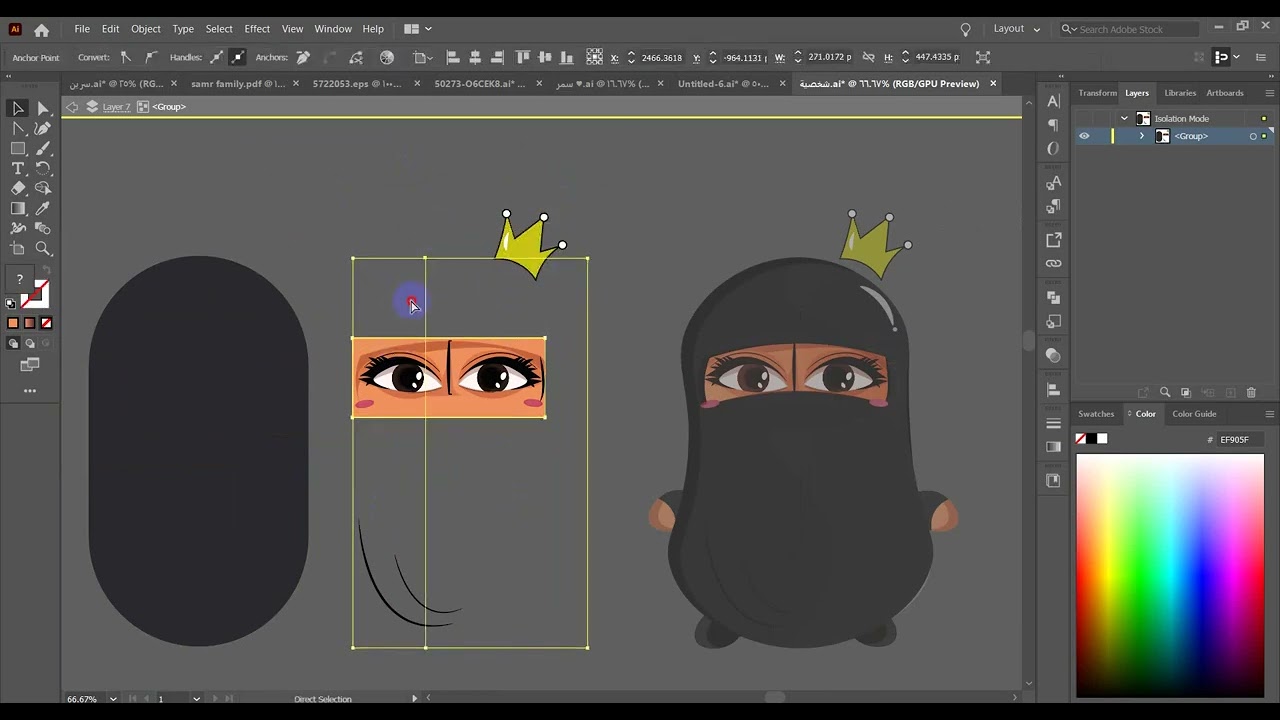Click the Locate Object magnifier in Layers
This screenshot has height=720, width=1280.
[x=1165, y=393]
